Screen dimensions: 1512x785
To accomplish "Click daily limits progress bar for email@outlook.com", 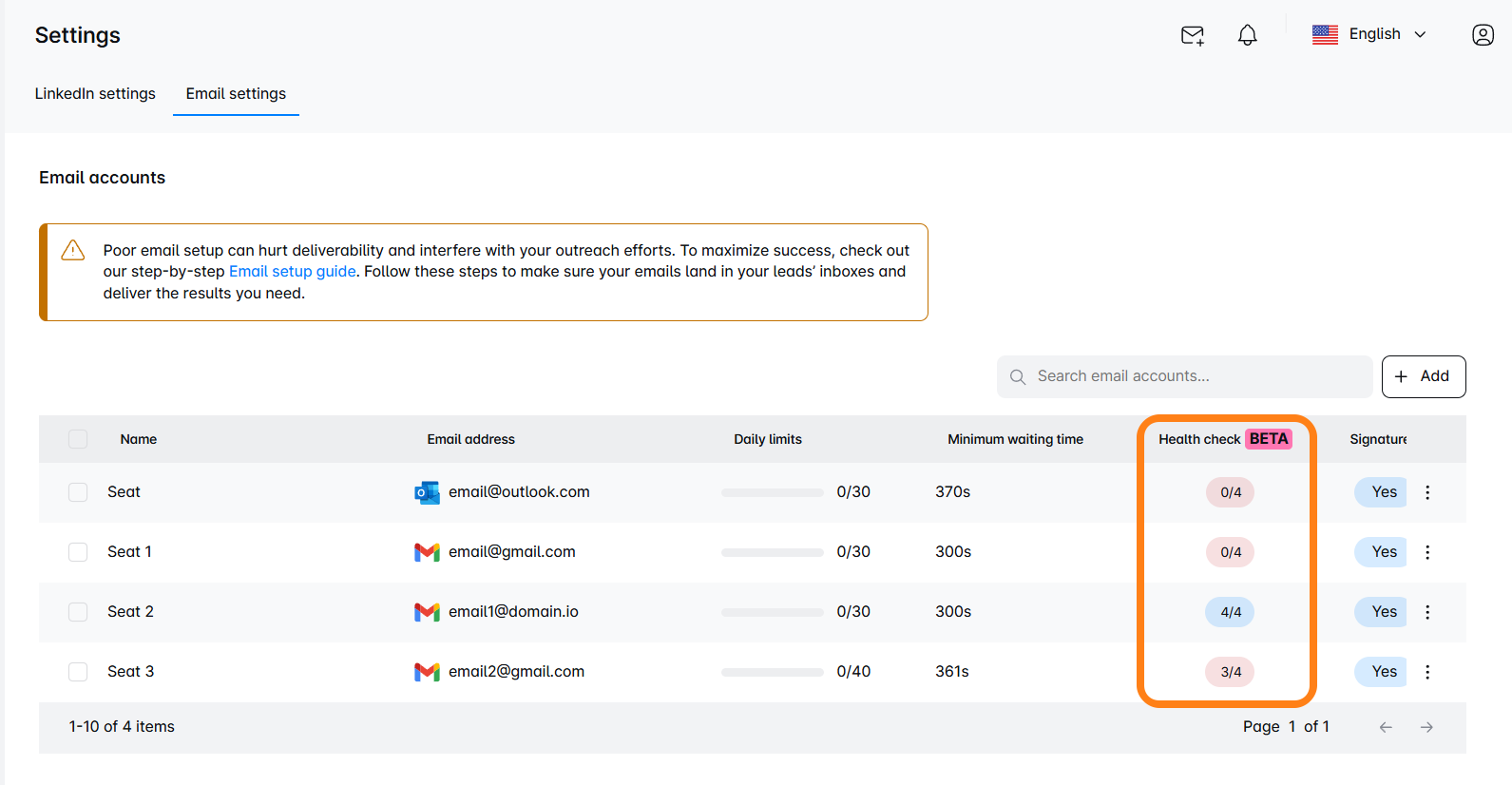I will point(772,492).
